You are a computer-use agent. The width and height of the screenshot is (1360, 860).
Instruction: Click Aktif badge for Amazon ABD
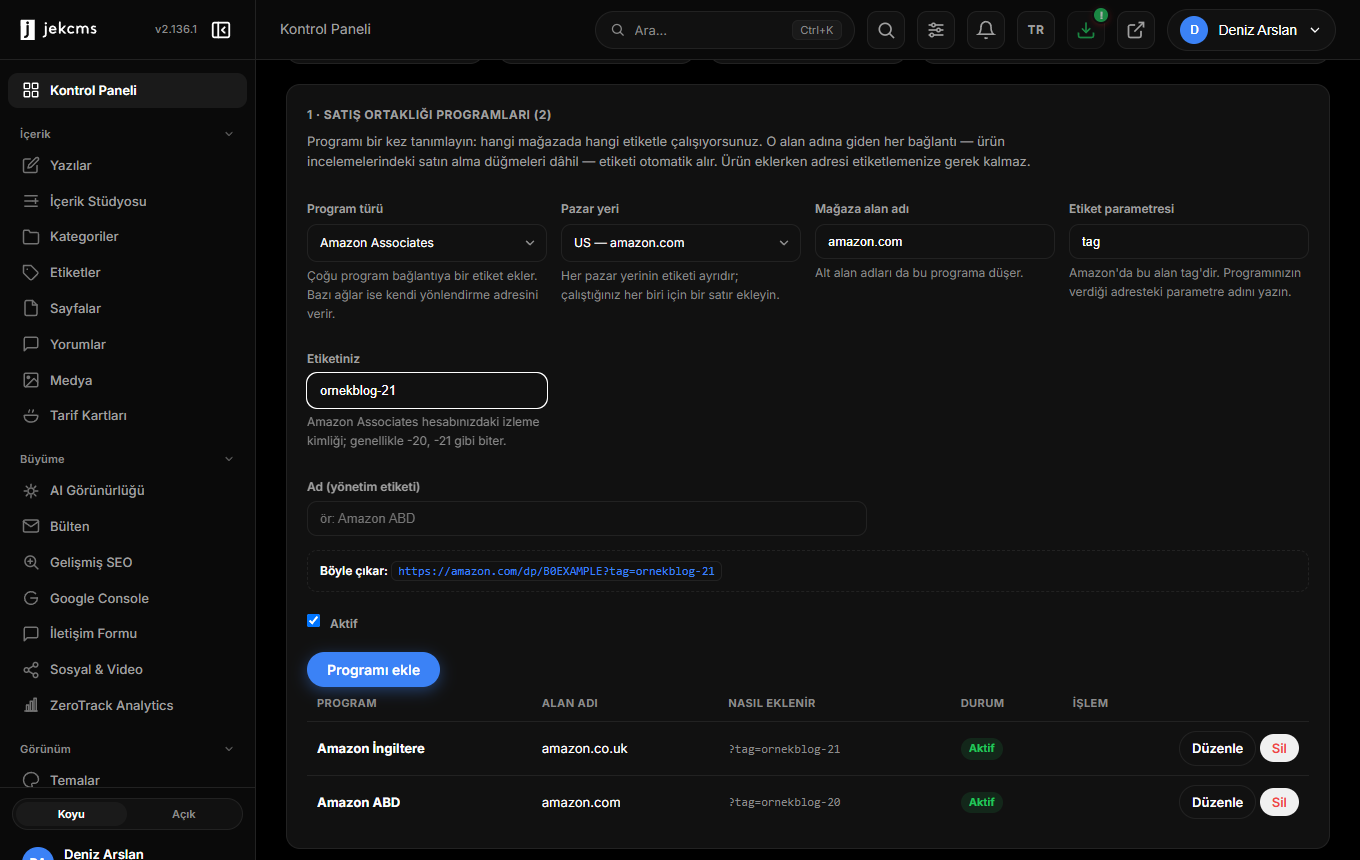click(982, 802)
